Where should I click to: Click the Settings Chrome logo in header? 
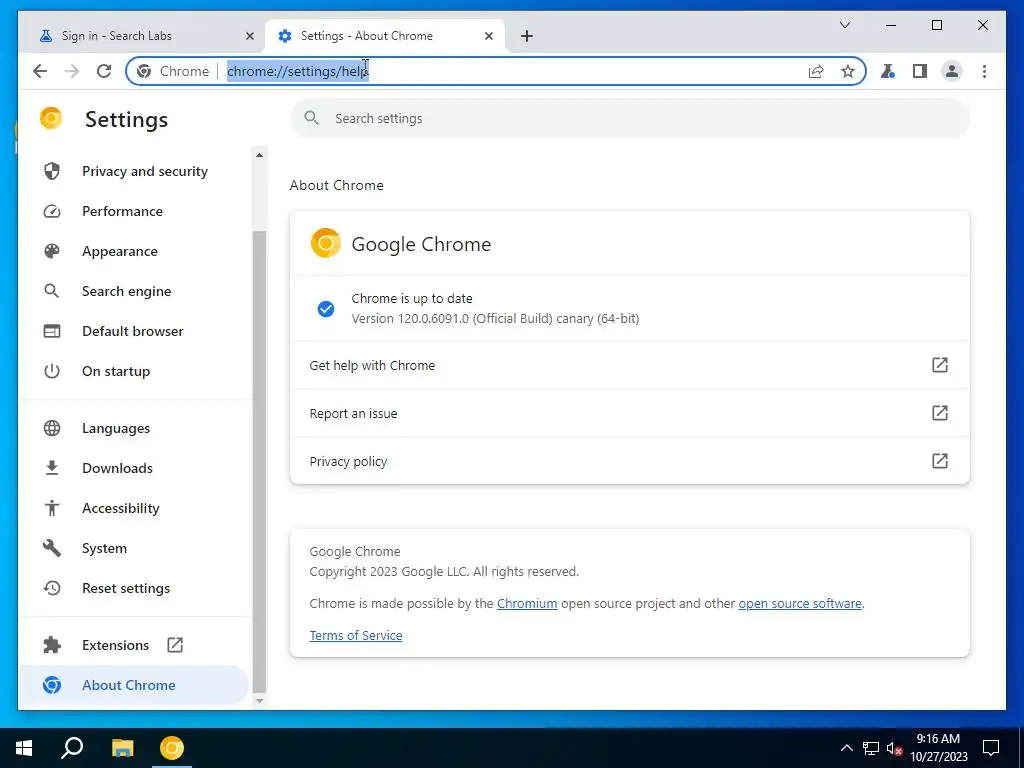(51, 119)
